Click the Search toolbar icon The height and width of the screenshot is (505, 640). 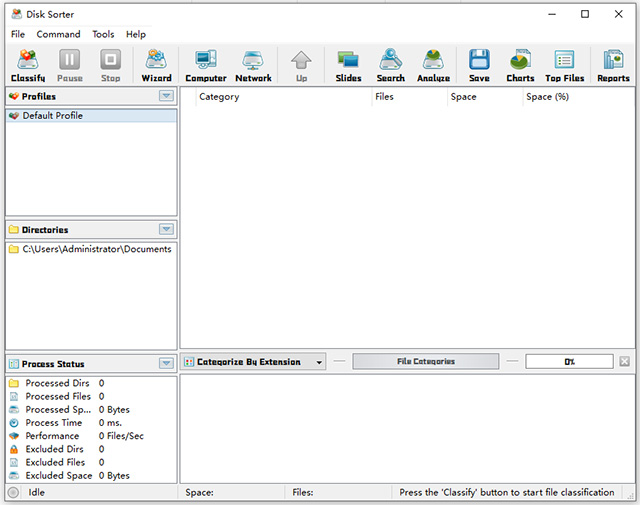[x=390, y=65]
